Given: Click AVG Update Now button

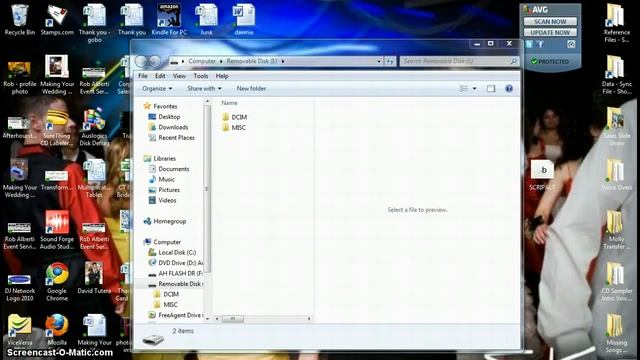Looking at the screenshot, I should tap(550, 32).
